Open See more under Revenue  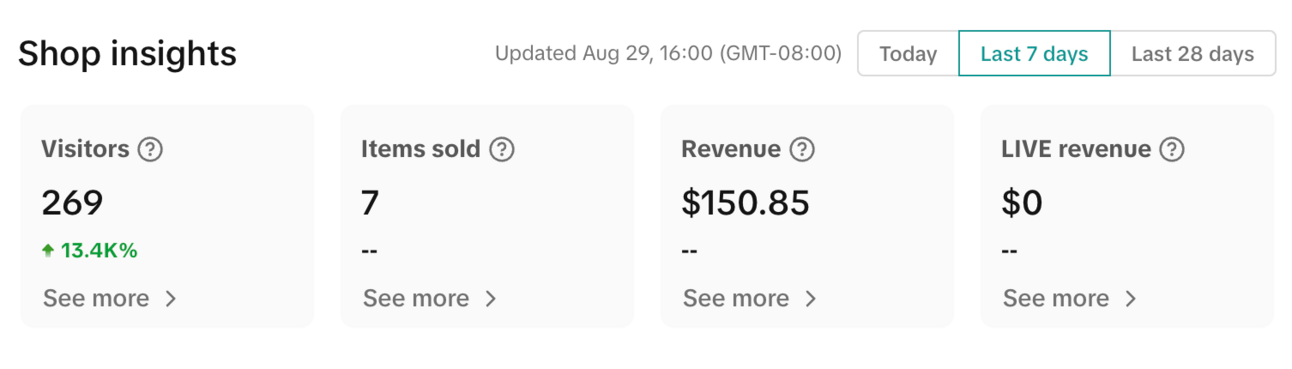pos(736,298)
